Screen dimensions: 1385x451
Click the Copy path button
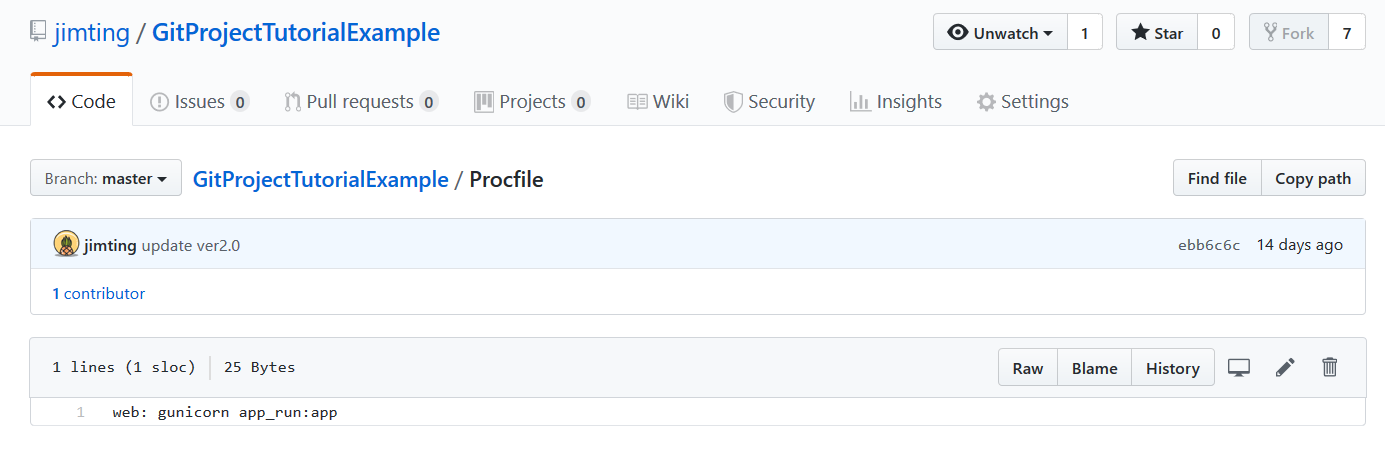pyautogui.click(x=1313, y=178)
